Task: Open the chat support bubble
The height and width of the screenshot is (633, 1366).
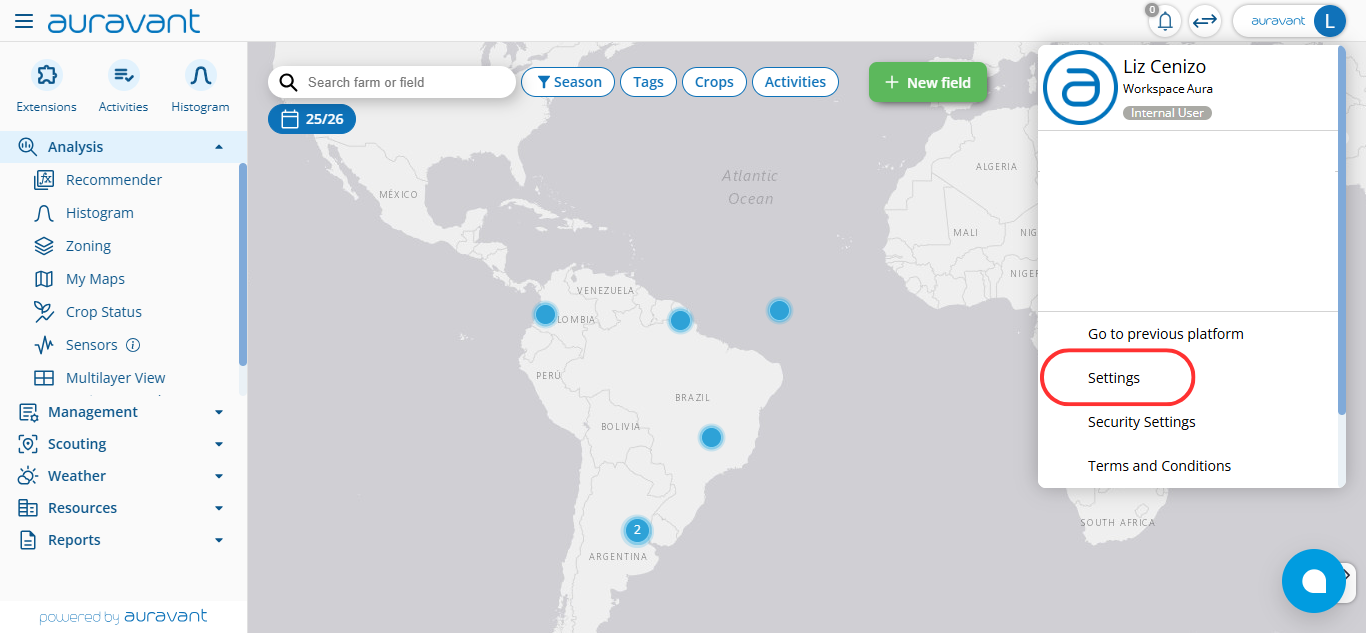Action: pos(1313,581)
